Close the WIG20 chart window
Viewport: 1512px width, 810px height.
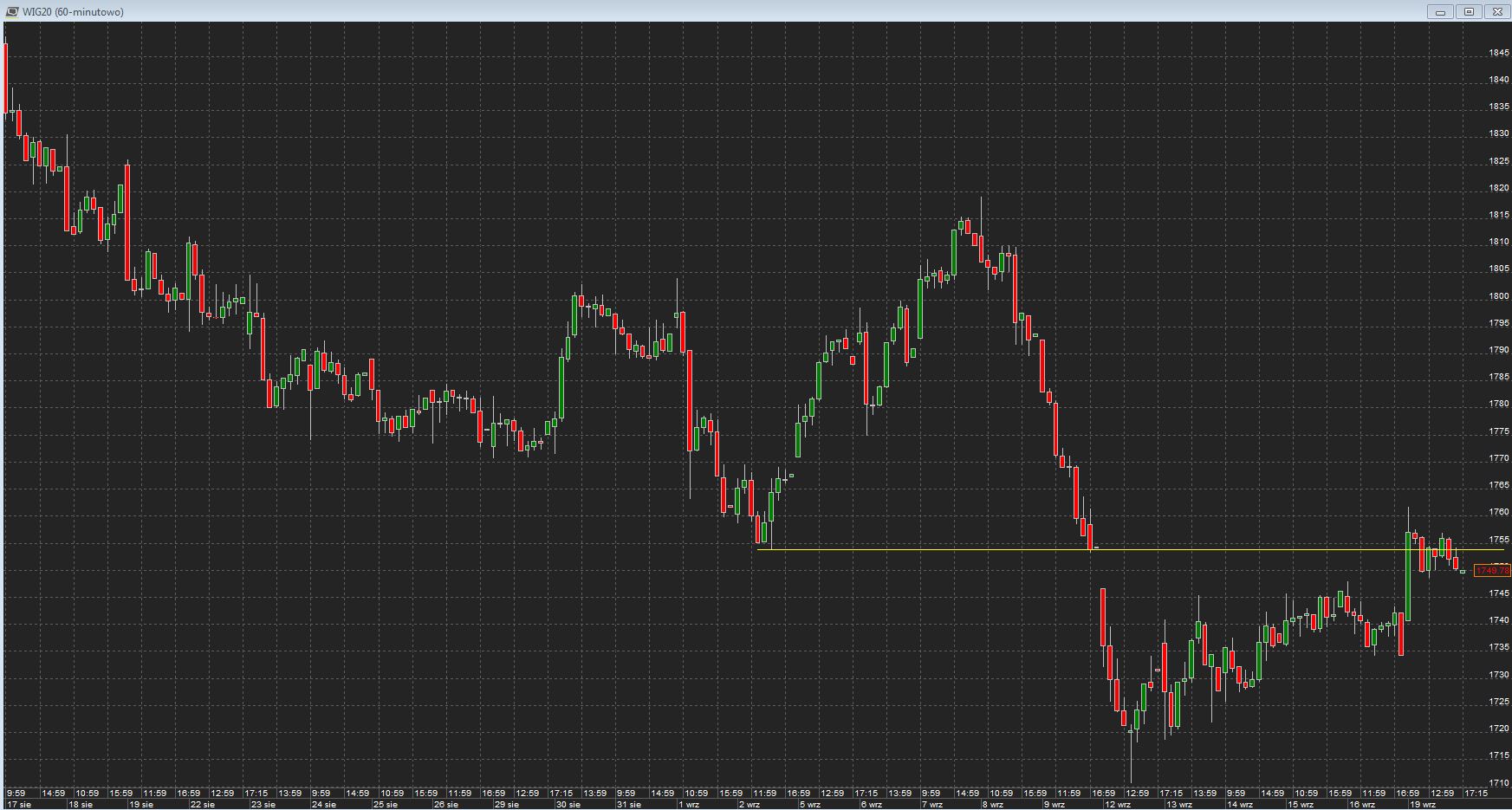[x=1496, y=11]
